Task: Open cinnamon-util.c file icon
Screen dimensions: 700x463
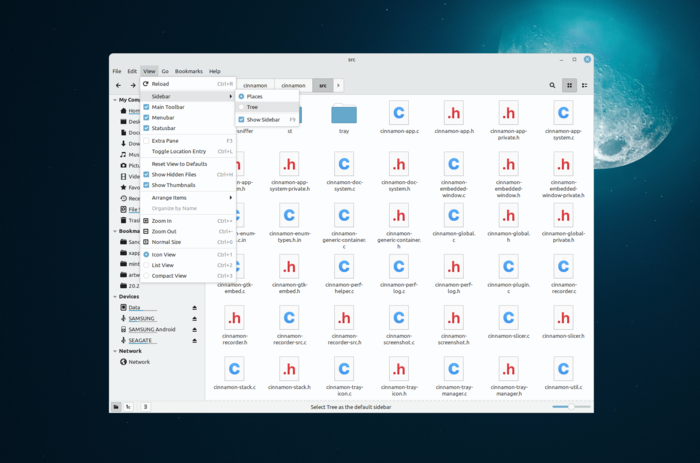Action: (562, 369)
